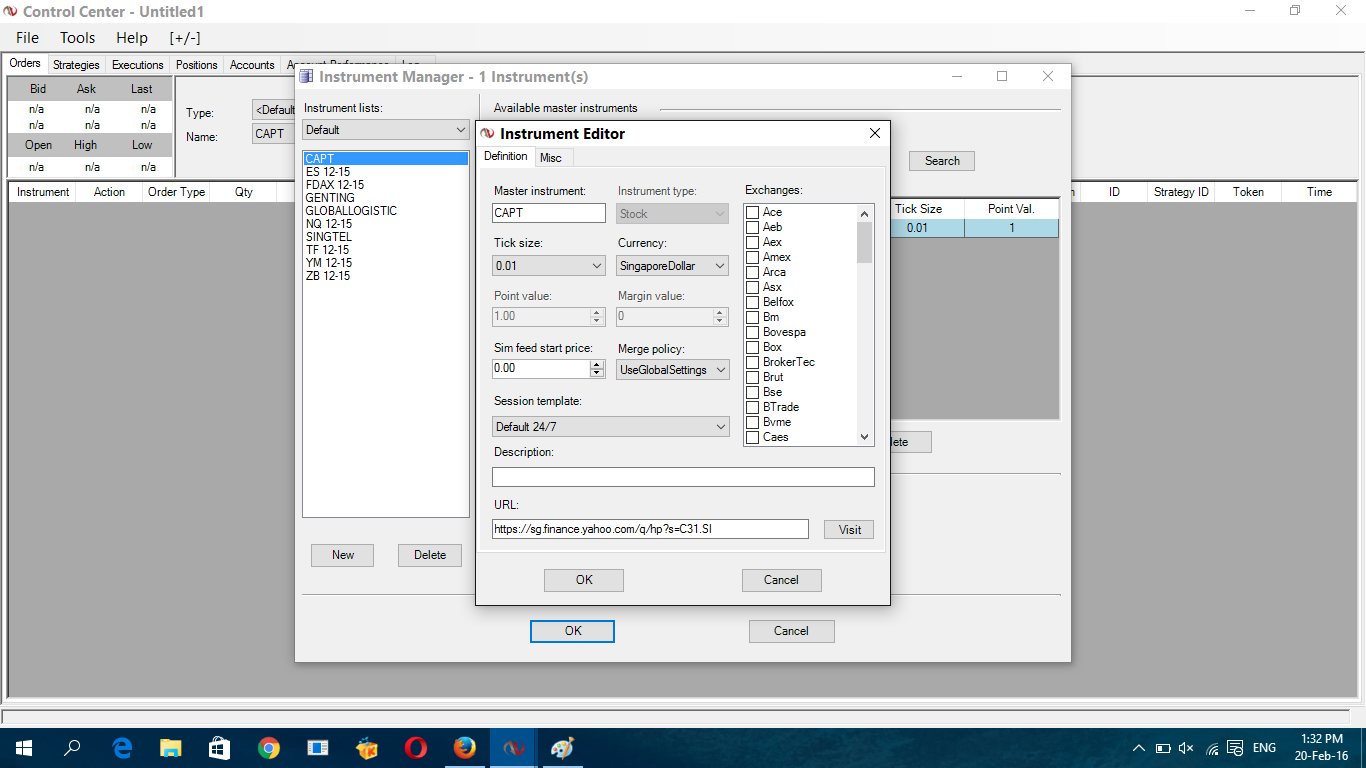Switch to the Executions tab
Viewport: 1366px width, 768px height.
(138, 65)
